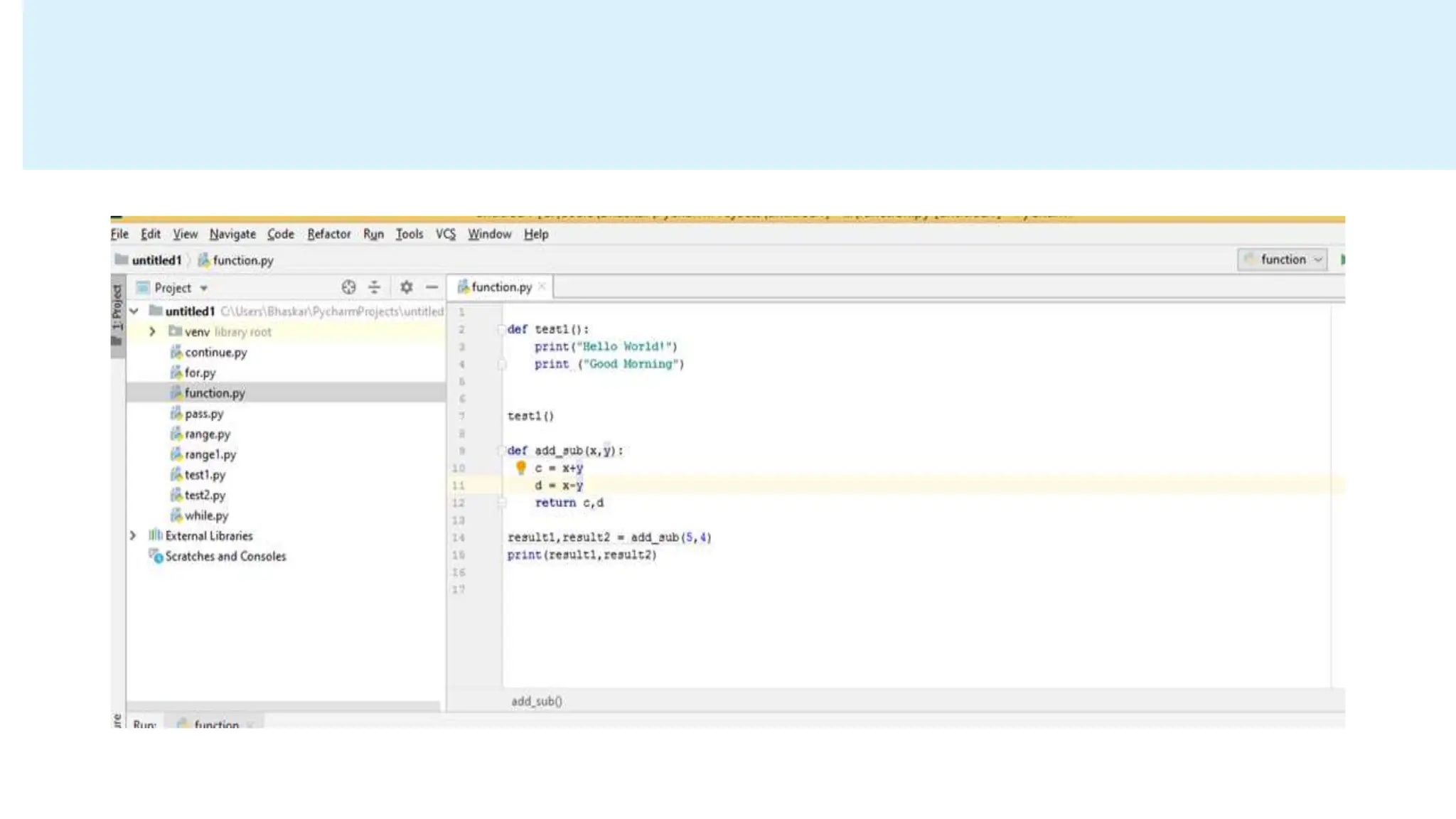This screenshot has height=819, width=1456.
Task: Click the function.py breadcrumb in navigation bar
Action: point(235,260)
